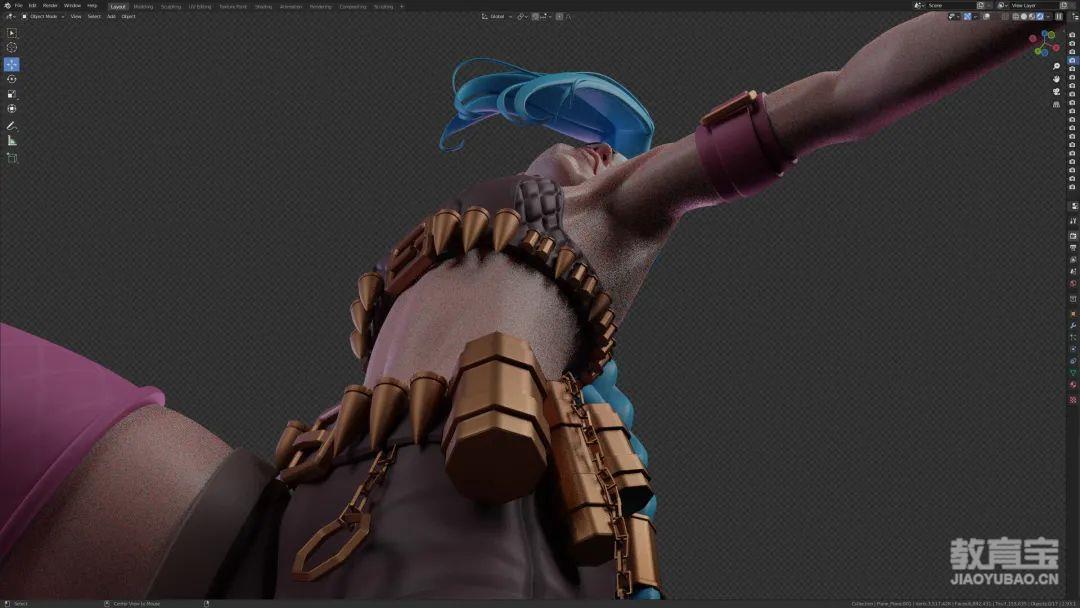Pause the viewport render preview
The height and width of the screenshot is (608, 1080).
pos(1059,17)
